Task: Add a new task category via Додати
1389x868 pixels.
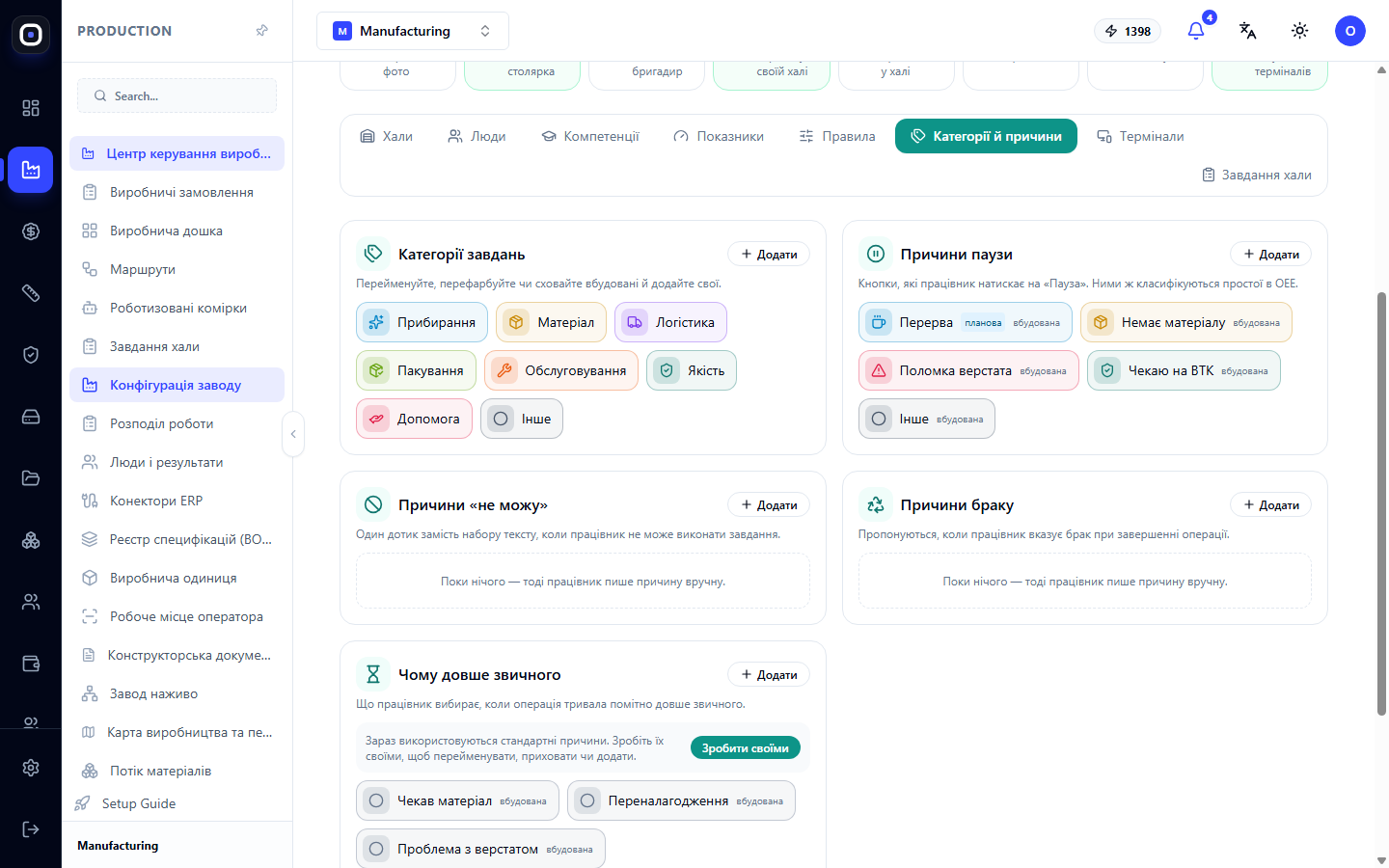Action: [769, 254]
